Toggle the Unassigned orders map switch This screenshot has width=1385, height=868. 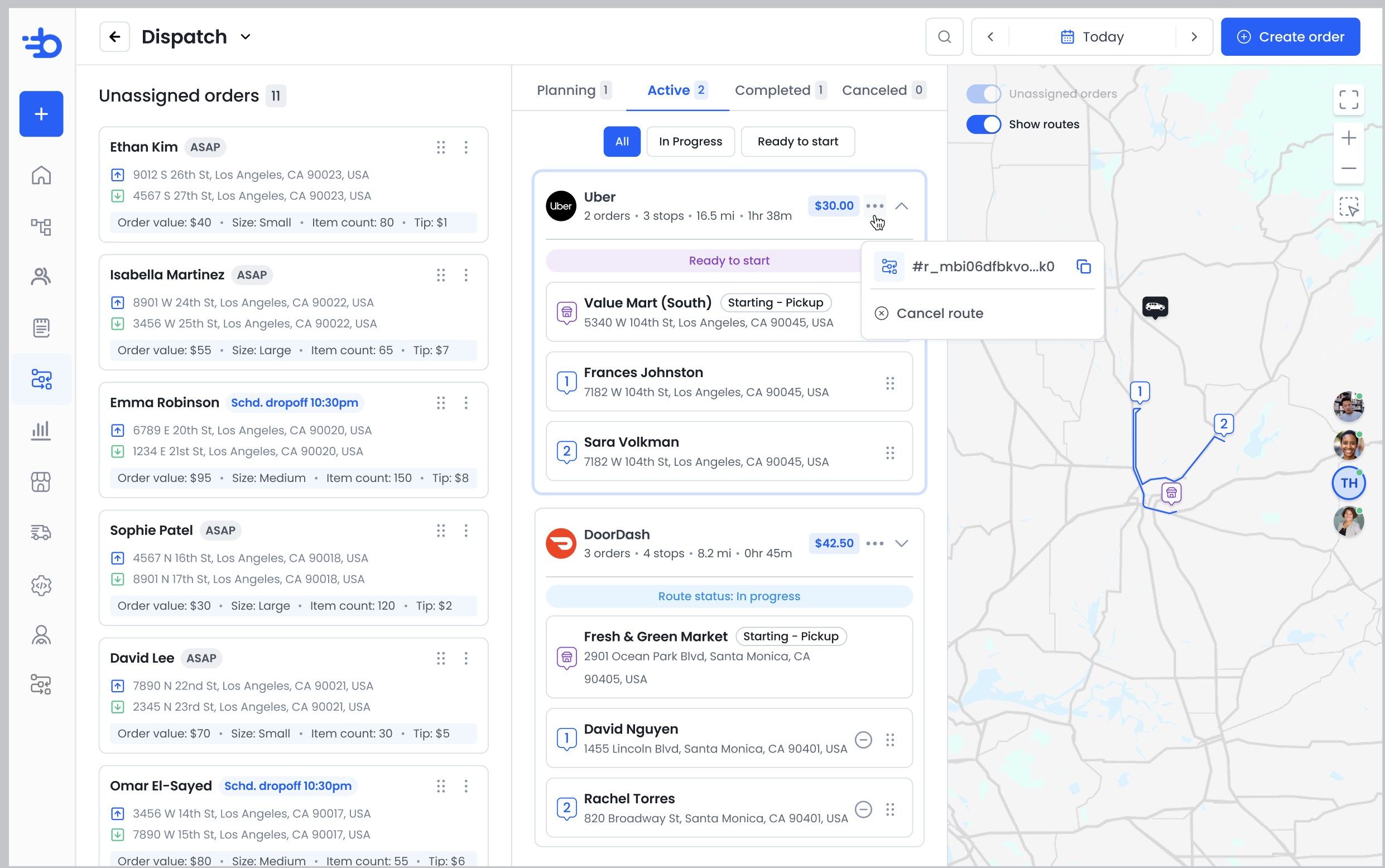coord(983,94)
